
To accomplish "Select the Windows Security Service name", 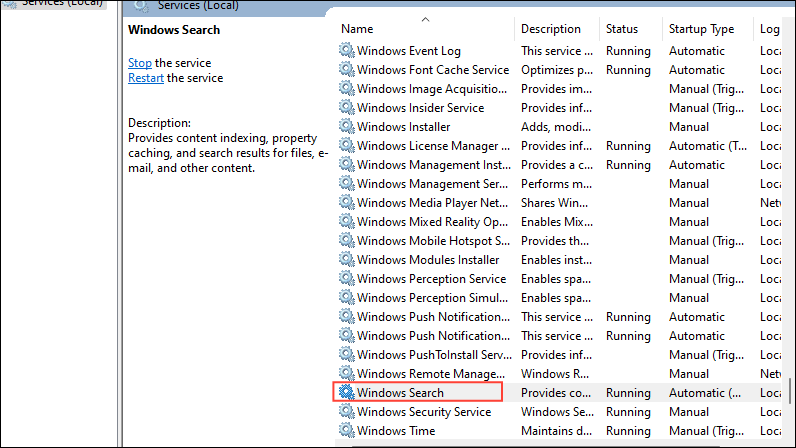I will point(424,411).
